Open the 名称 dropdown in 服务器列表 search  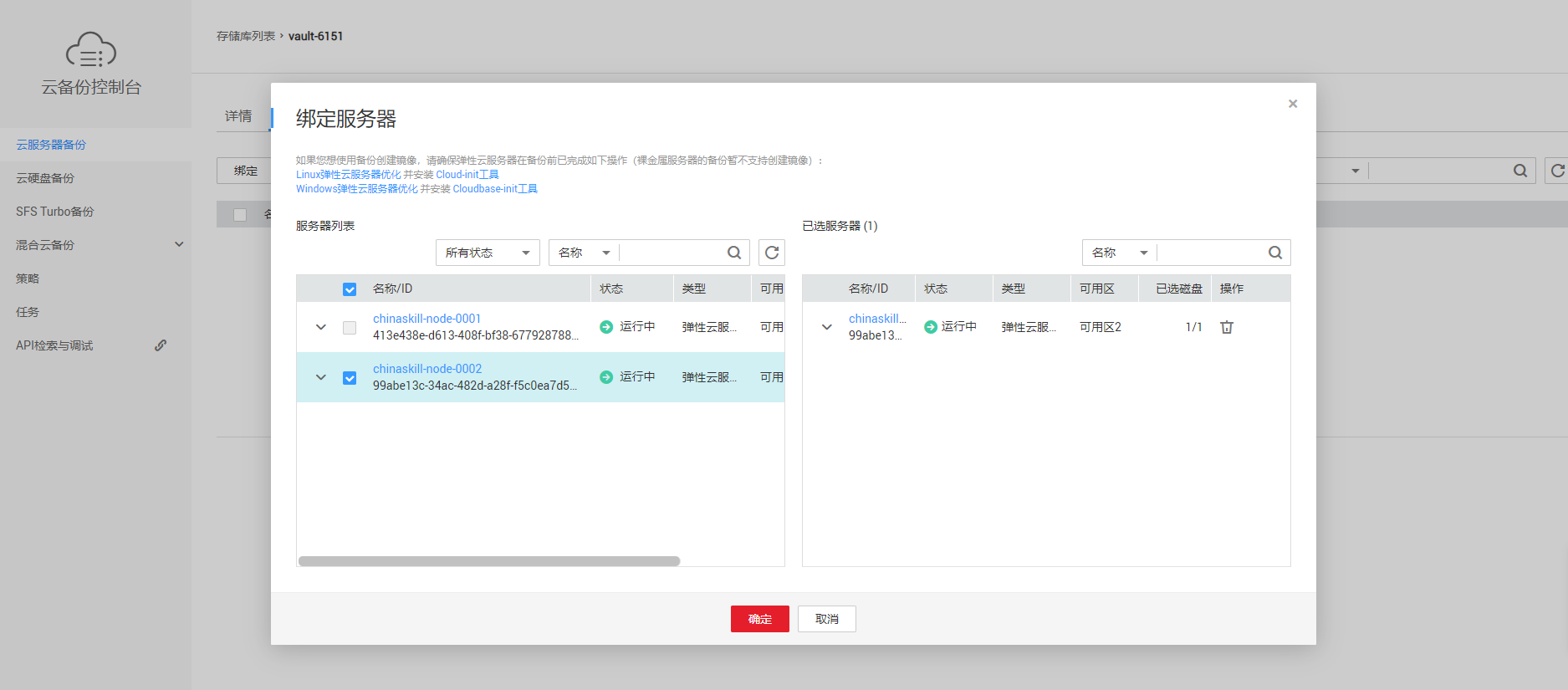pyautogui.click(x=584, y=253)
